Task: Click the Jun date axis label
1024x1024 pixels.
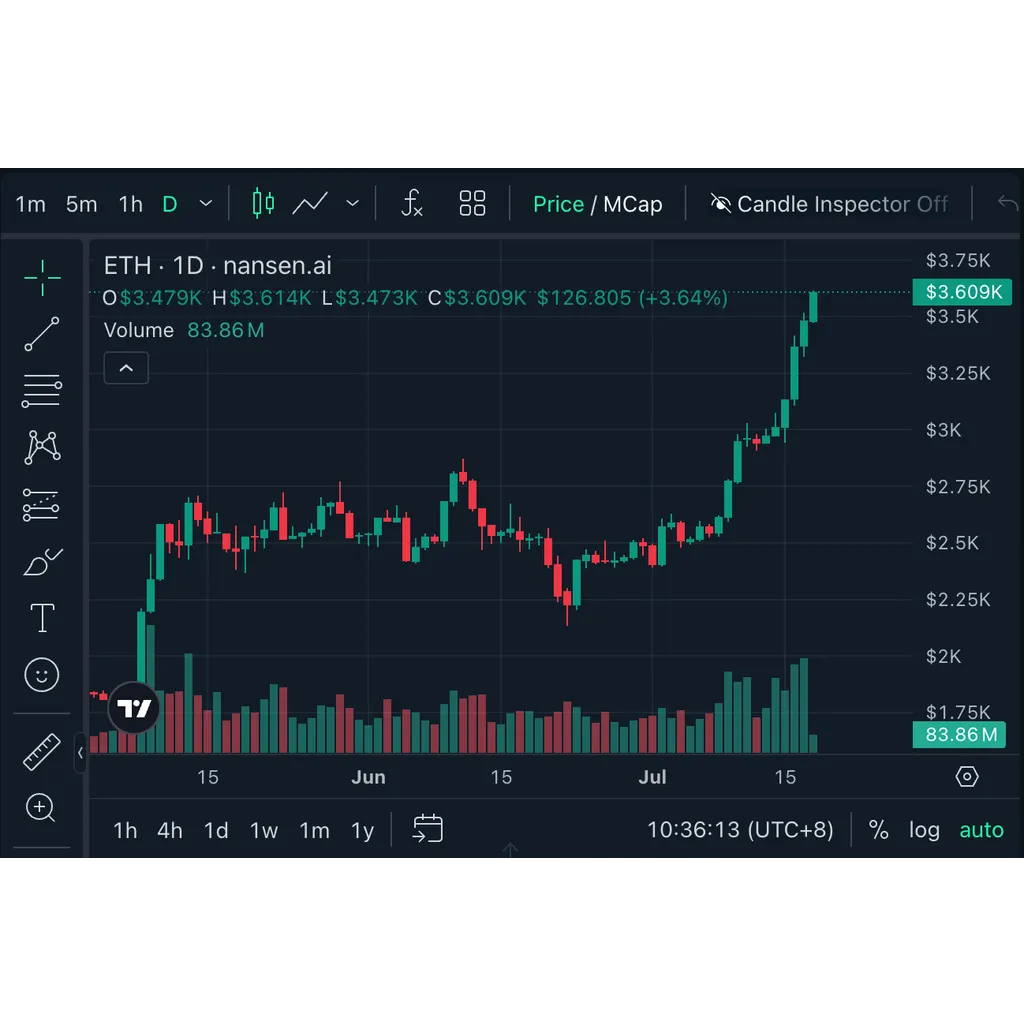Action: click(368, 777)
